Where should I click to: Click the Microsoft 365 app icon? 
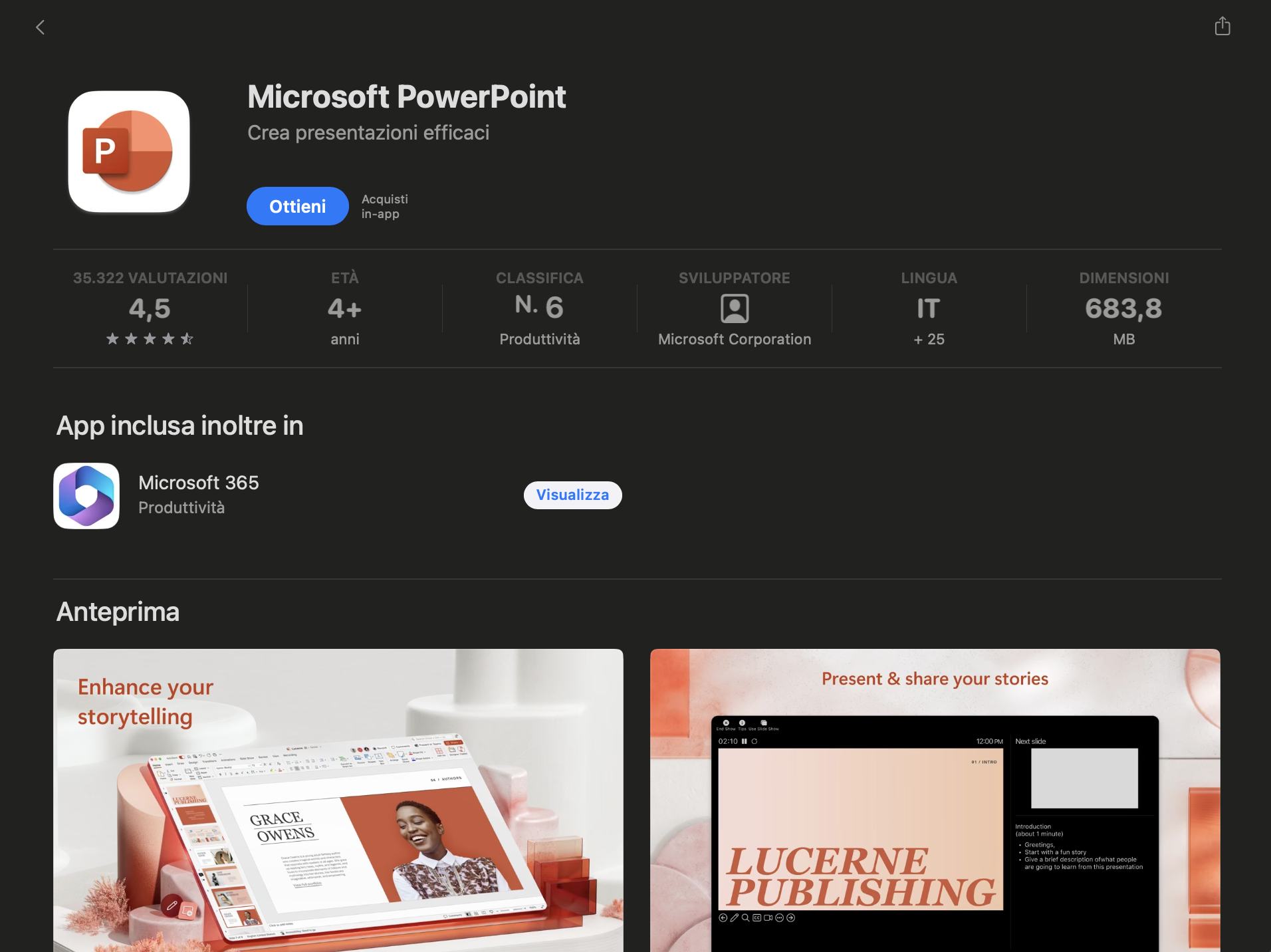click(x=86, y=496)
